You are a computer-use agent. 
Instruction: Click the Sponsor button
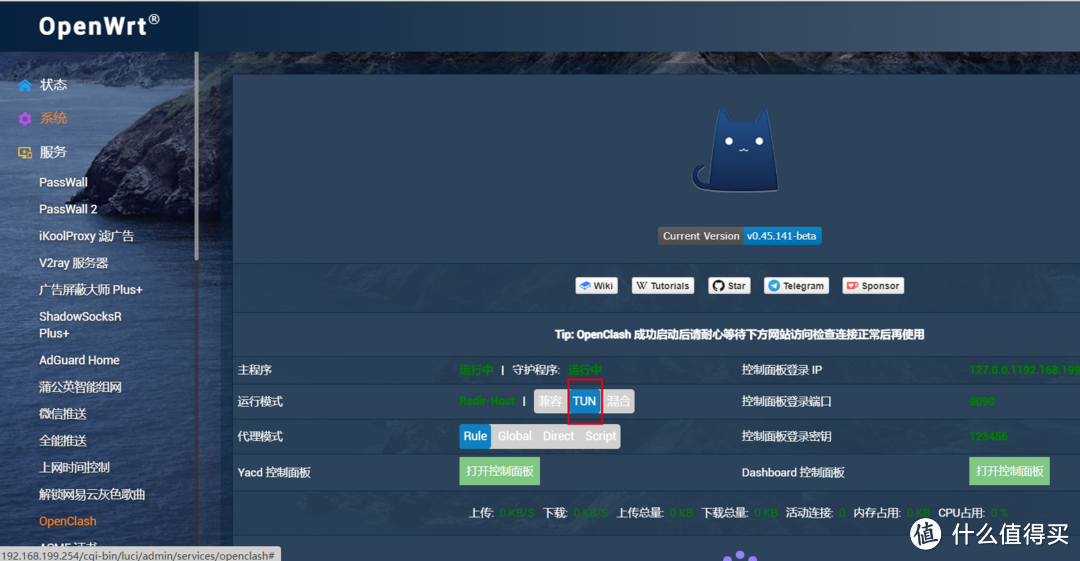click(x=873, y=285)
